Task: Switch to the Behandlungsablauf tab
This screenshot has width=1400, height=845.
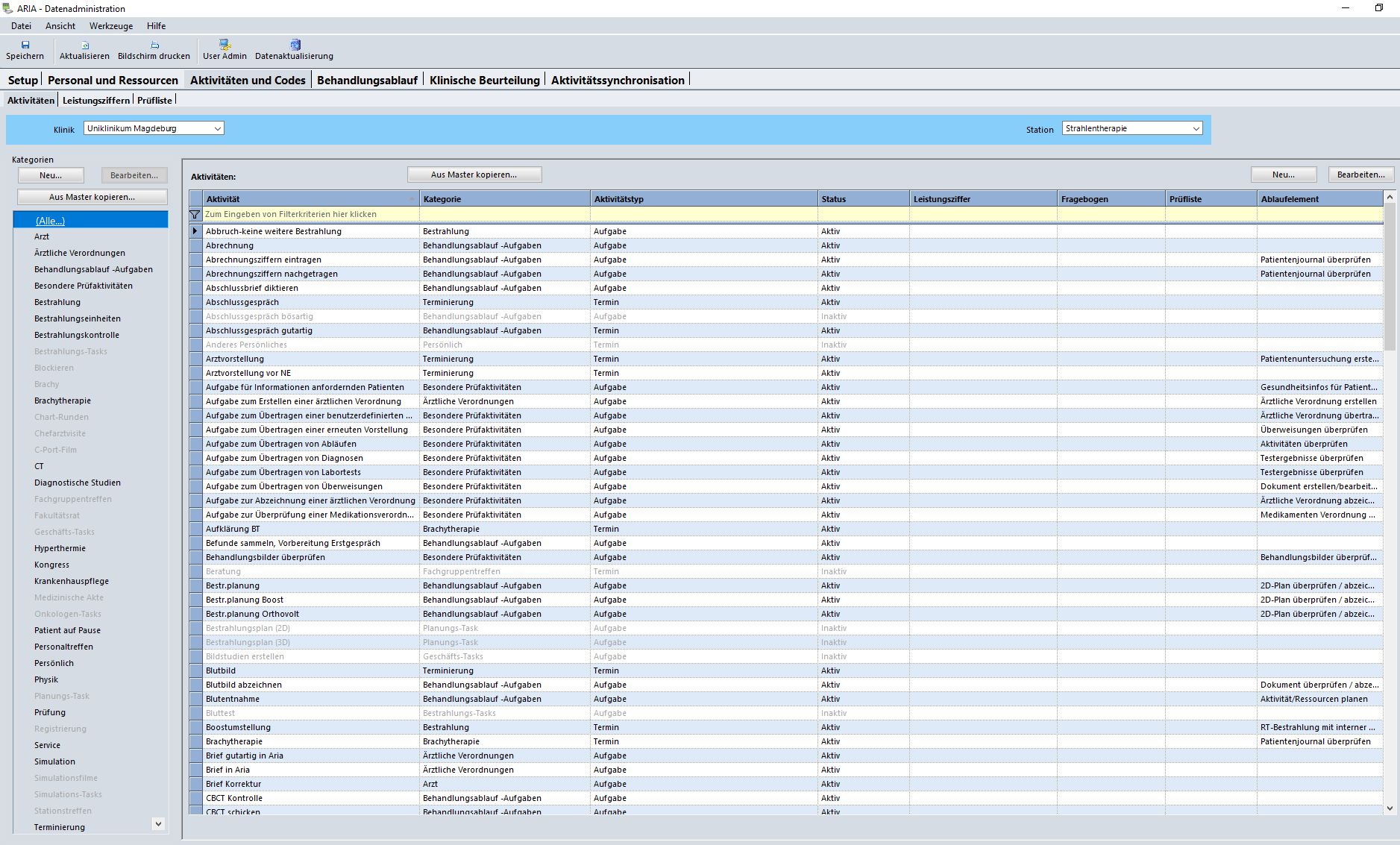Action: pyautogui.click(x=367, y=81)
